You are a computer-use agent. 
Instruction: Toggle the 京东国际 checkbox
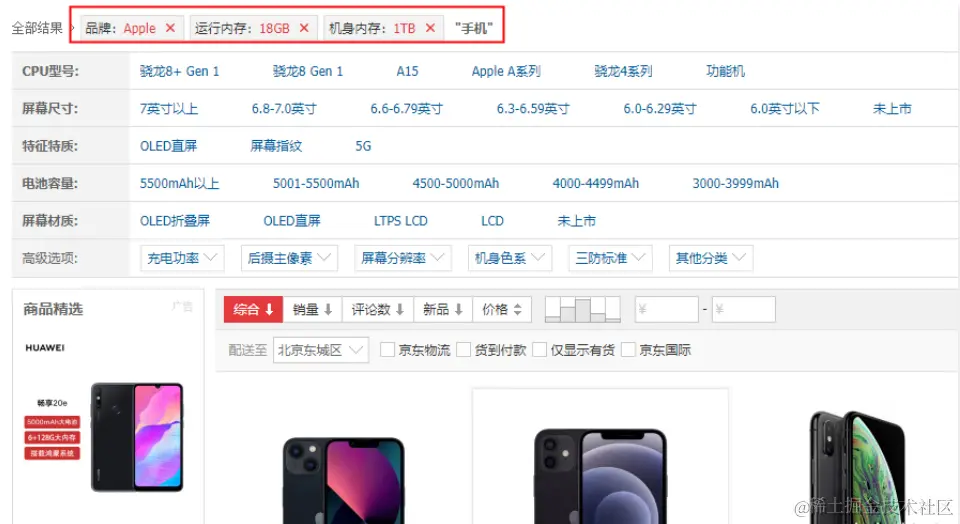coord(628,350)
